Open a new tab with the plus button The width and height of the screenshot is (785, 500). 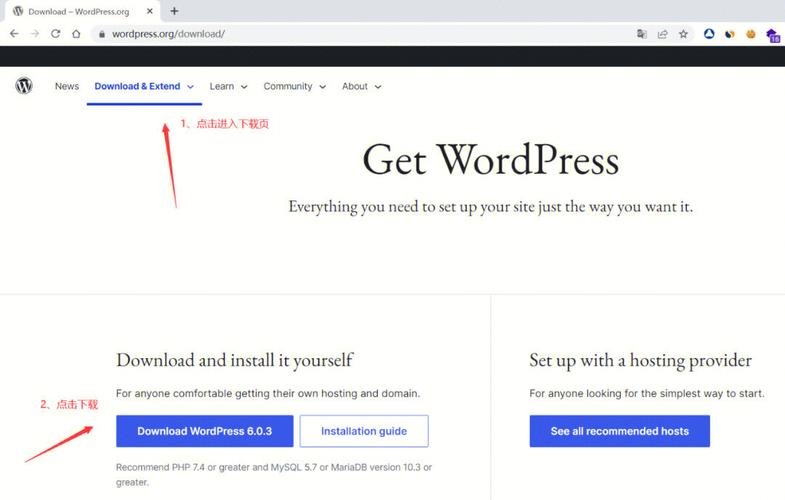174,11
